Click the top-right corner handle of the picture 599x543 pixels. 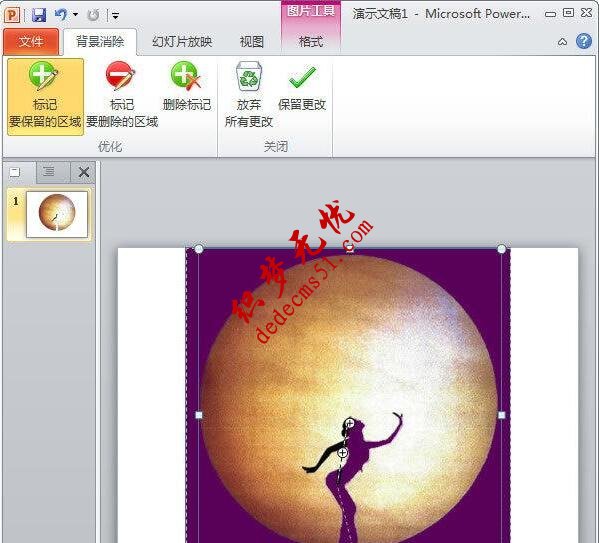(x=502, y=249)
